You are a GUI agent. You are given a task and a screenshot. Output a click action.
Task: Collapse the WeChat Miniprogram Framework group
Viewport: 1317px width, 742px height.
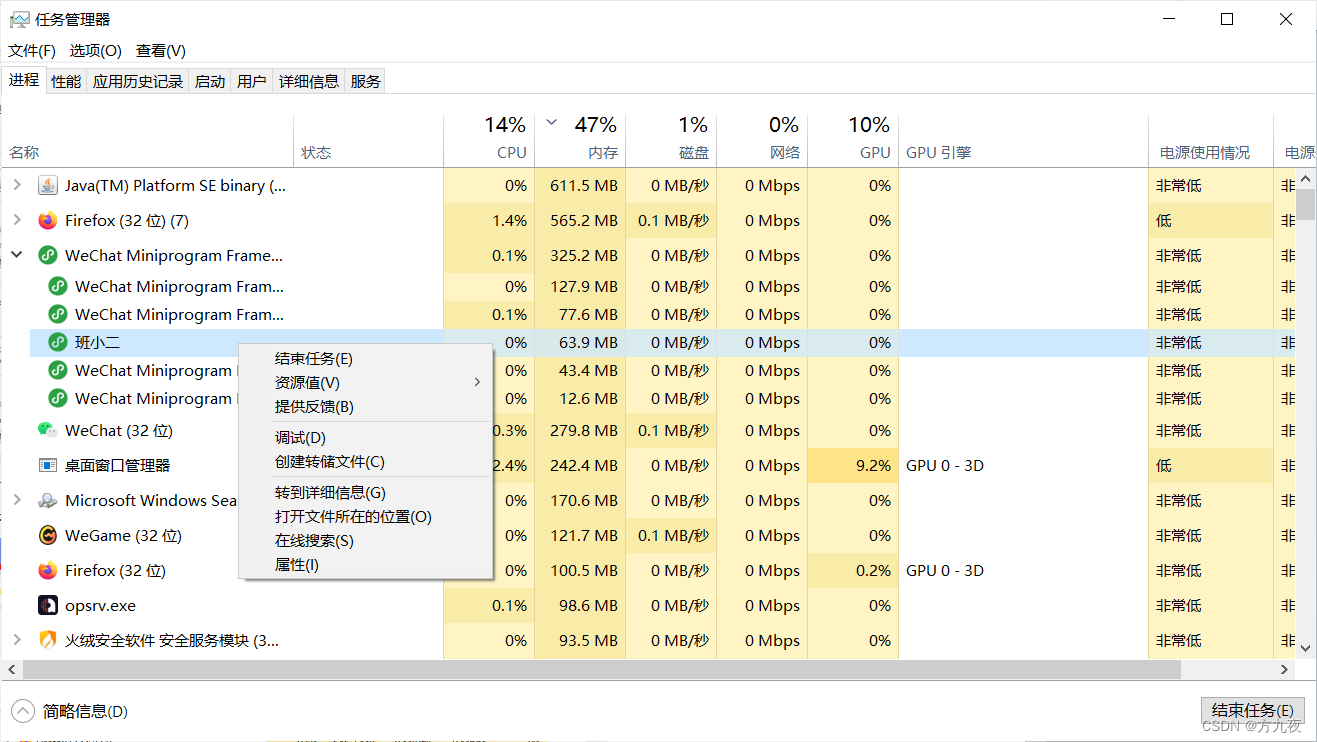(x=16, y=256)
